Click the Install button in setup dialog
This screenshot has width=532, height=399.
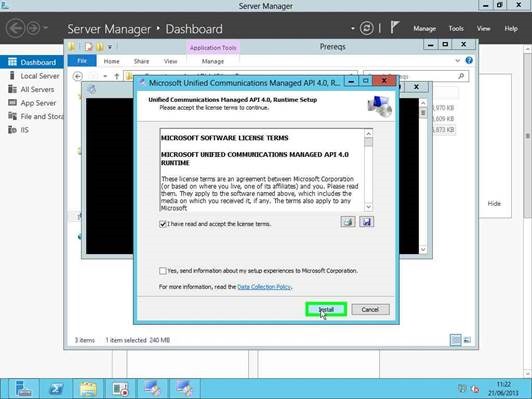pos(326,309)
